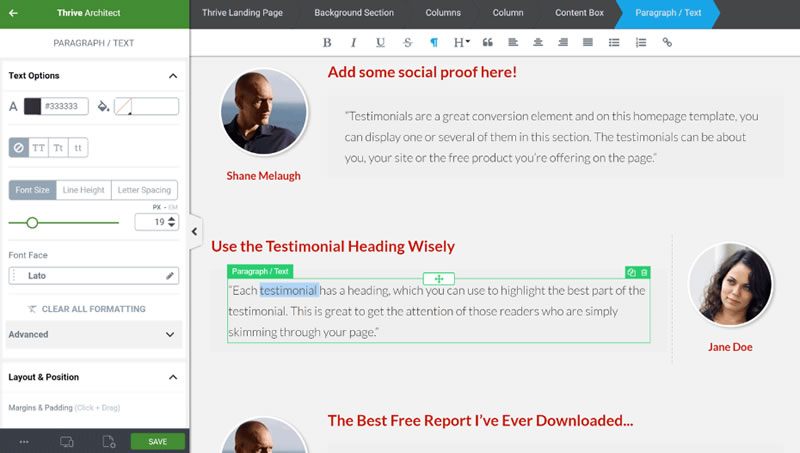Open the heading H dropdown
The width and height of the screenshot is (800, 453).
(461, 42)
